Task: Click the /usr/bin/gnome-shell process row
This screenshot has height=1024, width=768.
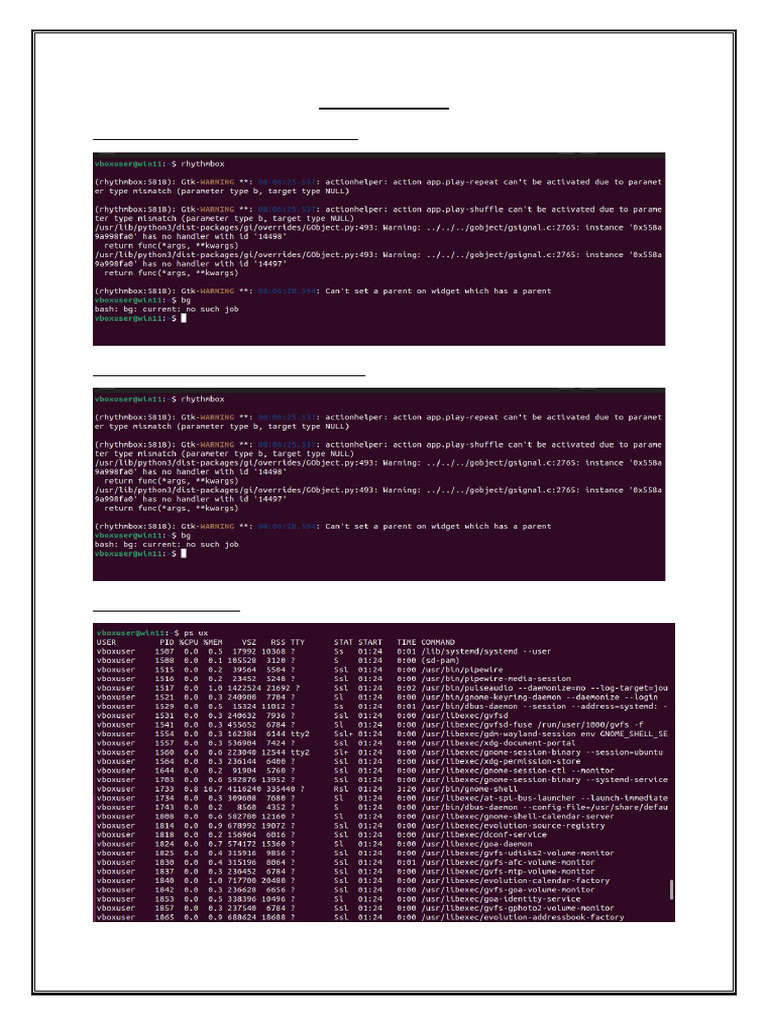Action: 385,788
